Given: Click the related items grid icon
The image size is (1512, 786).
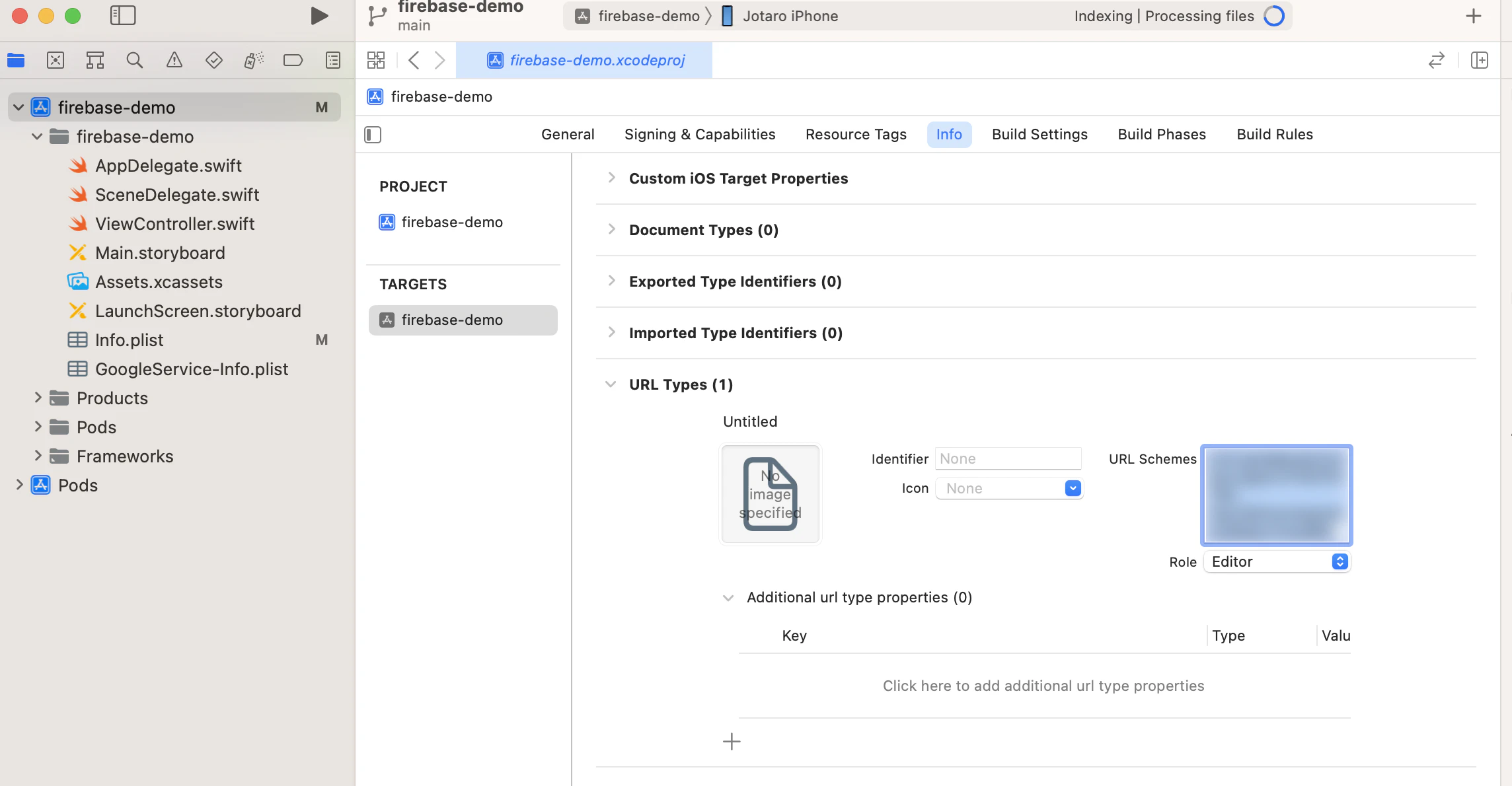Looking at the screenshot, I should pos(376,60).
